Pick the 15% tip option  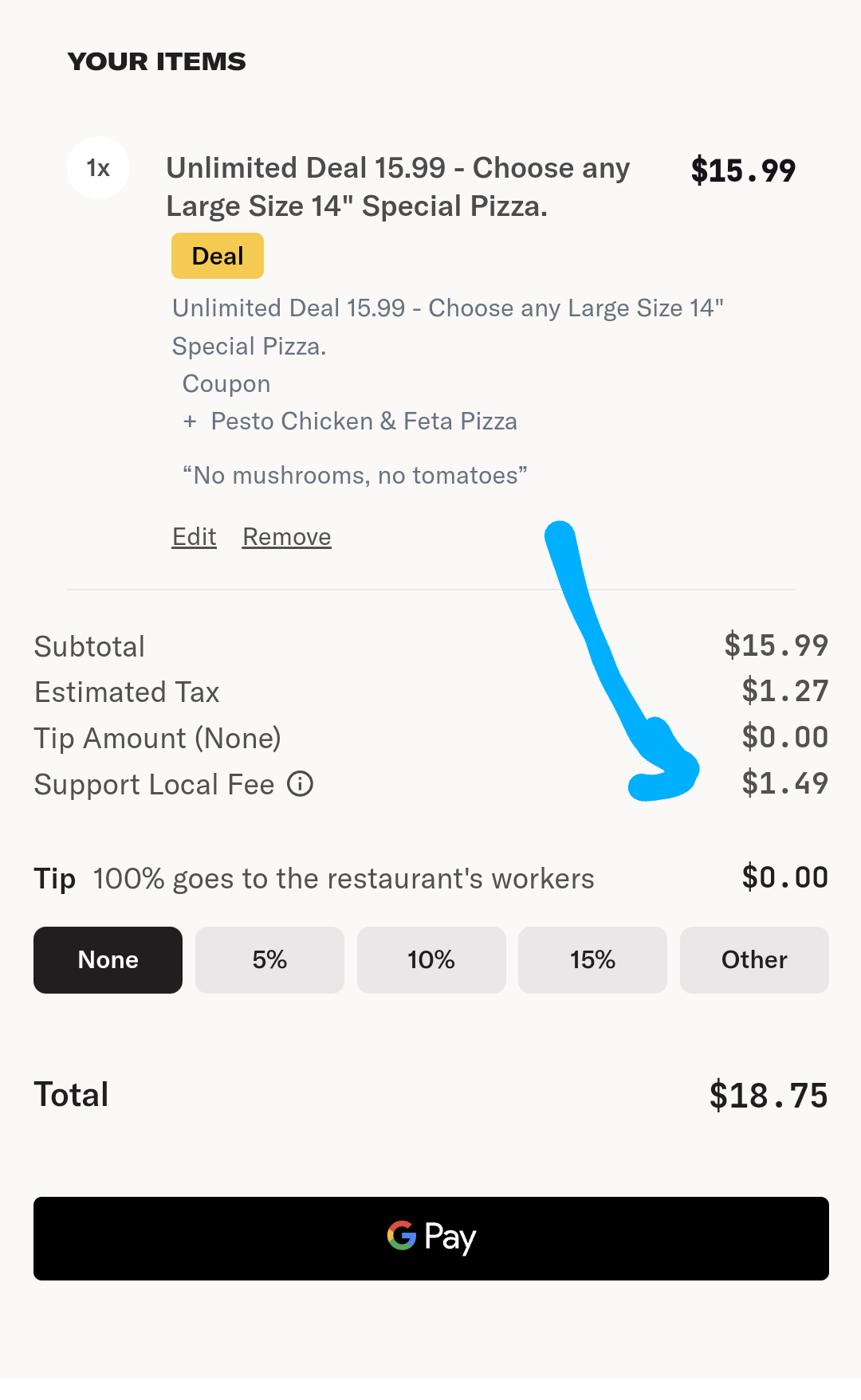(592, 959)
